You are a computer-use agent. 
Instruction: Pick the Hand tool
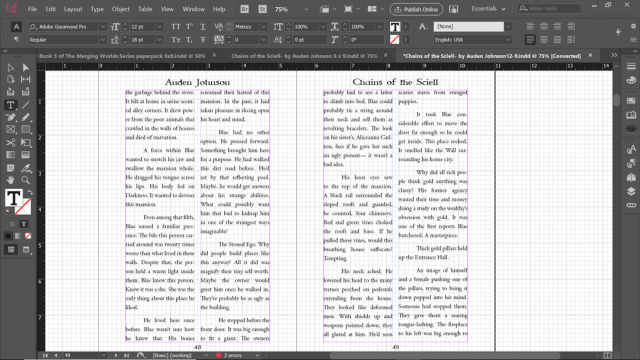pyautogui.click(x=11, y=180)
